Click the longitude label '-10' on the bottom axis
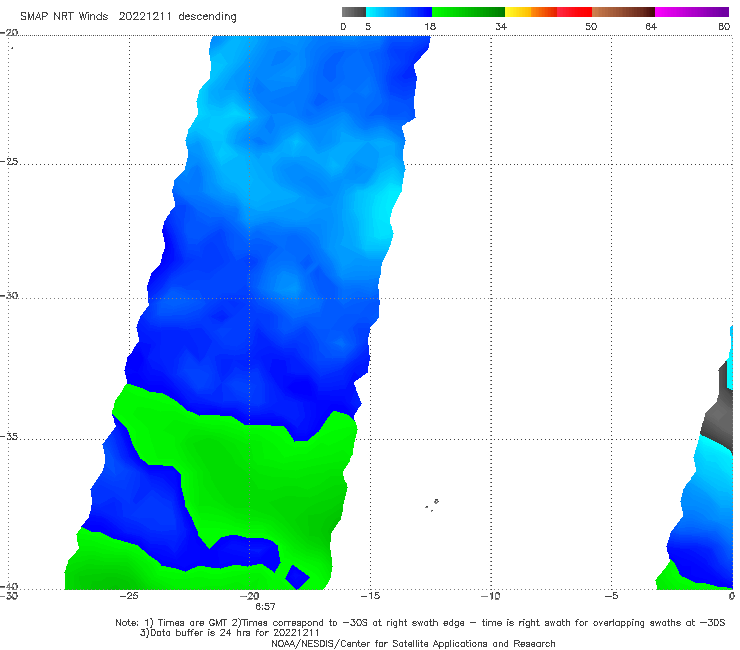Screen dimensions: 740x650 [490, 596]
